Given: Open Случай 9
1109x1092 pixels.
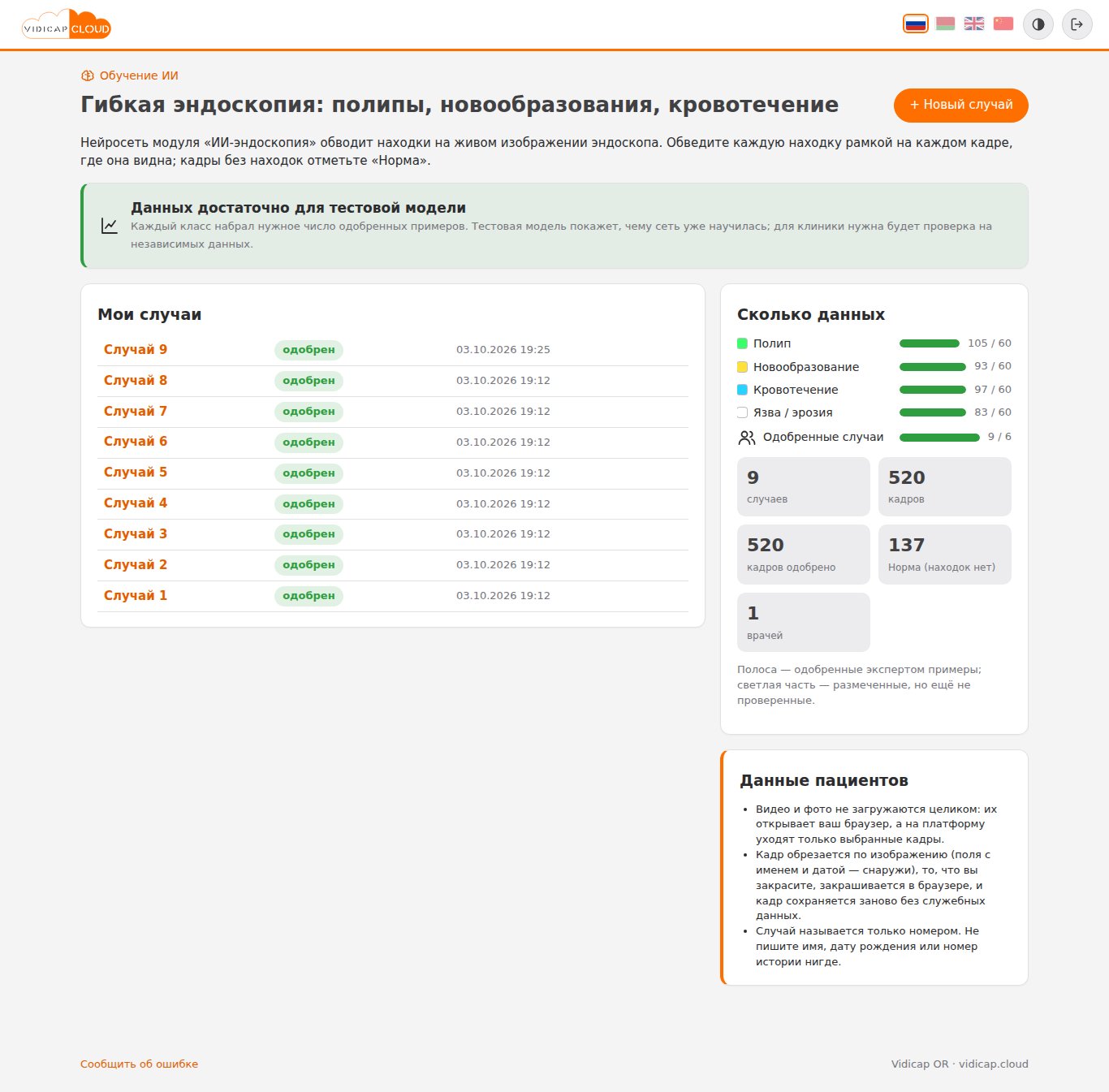Looking at the screenshot, I should click(136, 350).
